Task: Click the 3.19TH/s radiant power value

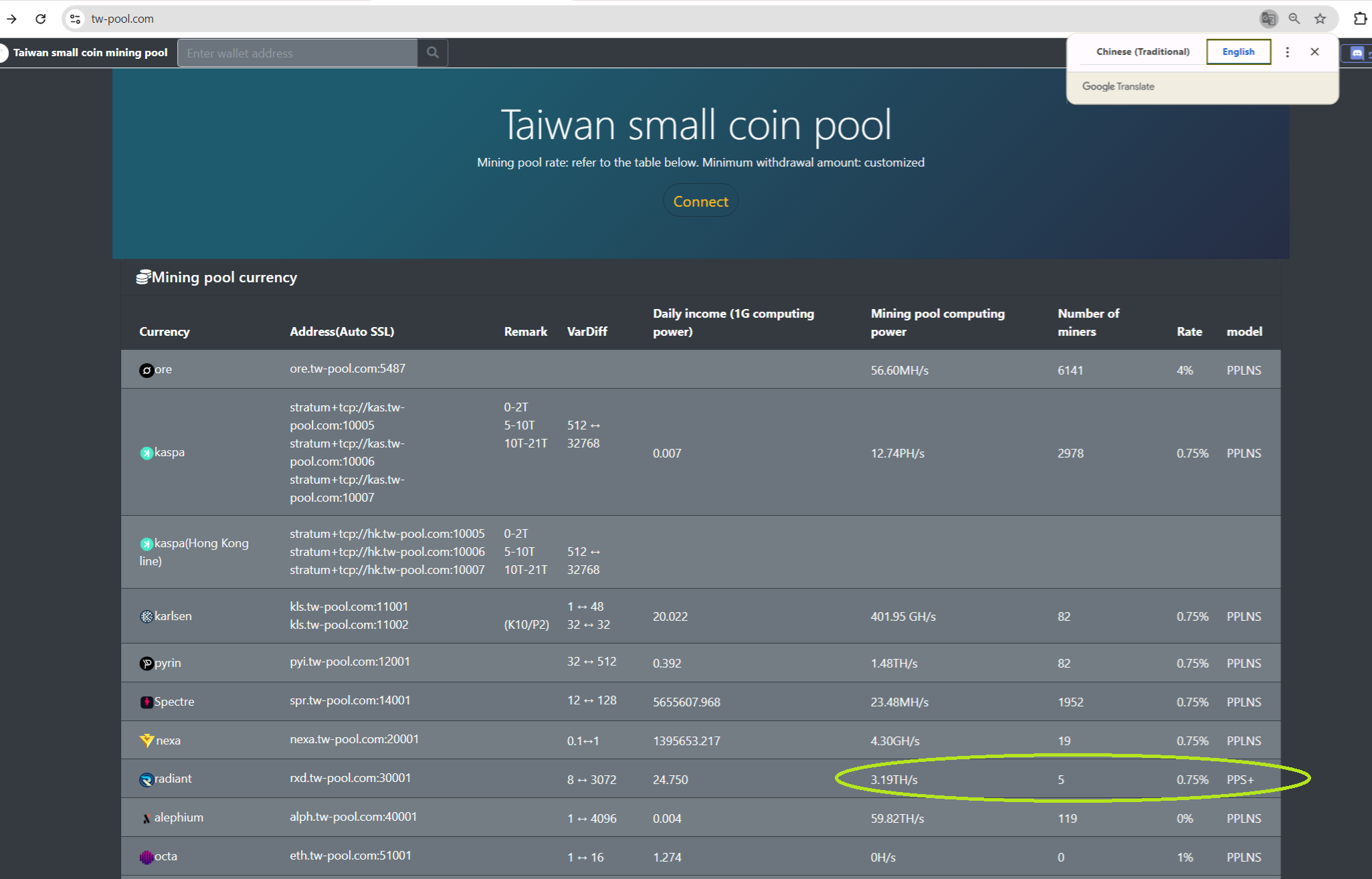Action: click(x=894, y=780)
